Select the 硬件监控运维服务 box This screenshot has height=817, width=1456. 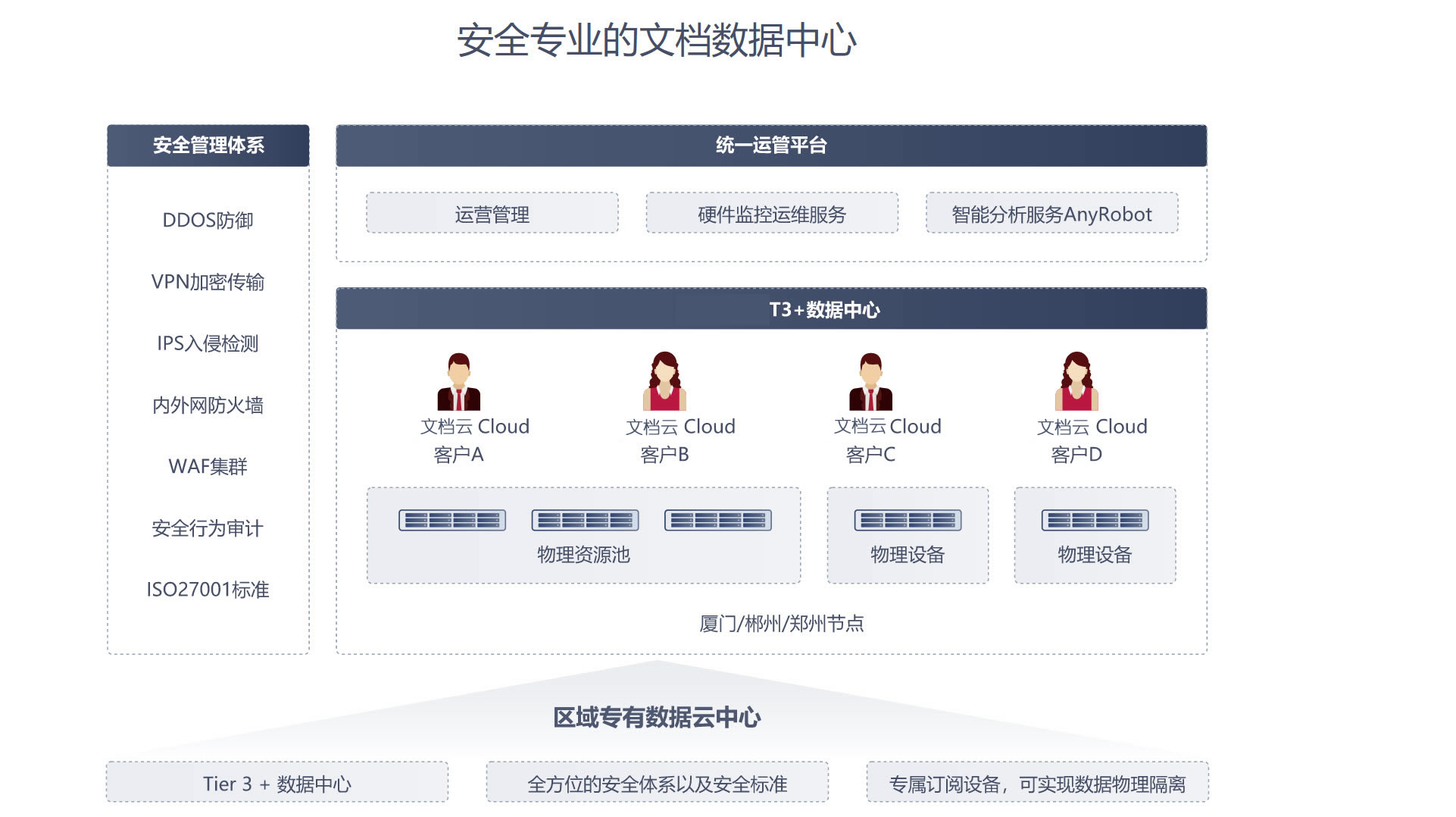(772, 214)
